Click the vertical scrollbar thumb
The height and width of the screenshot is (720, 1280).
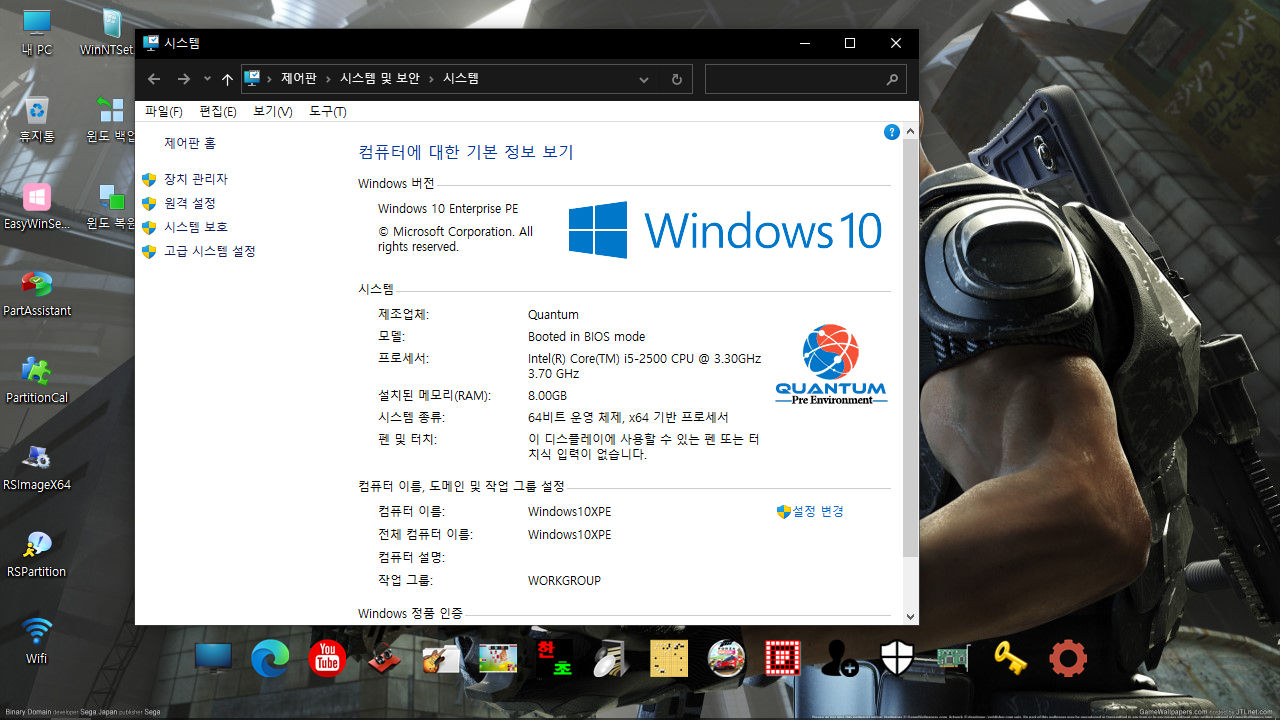[x=910, y=348]
